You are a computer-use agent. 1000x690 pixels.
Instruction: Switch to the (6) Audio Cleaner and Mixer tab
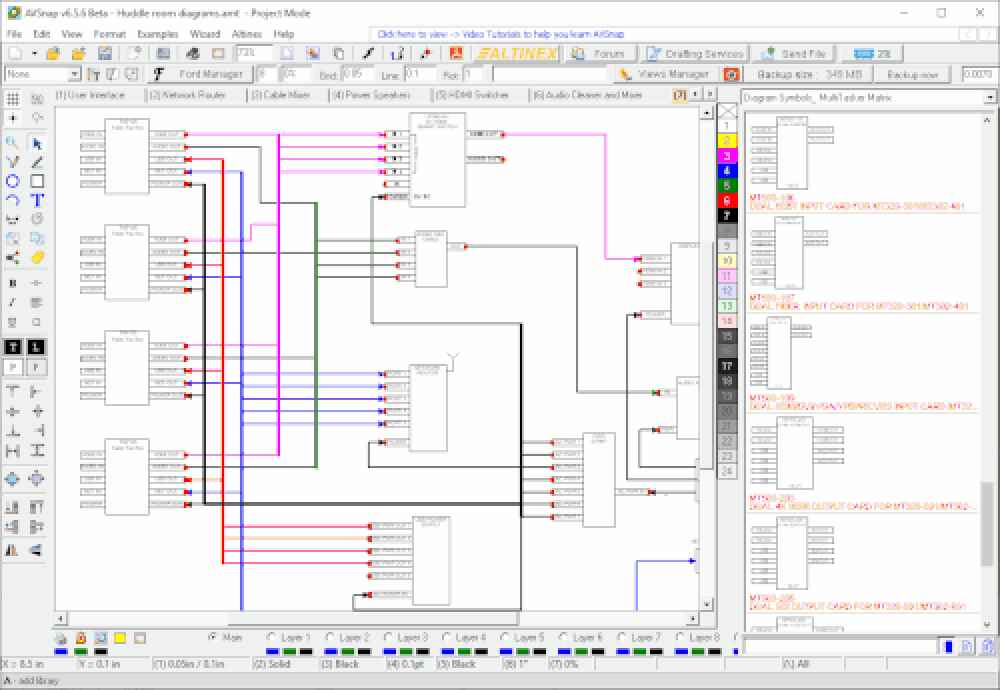click(587, 95)
